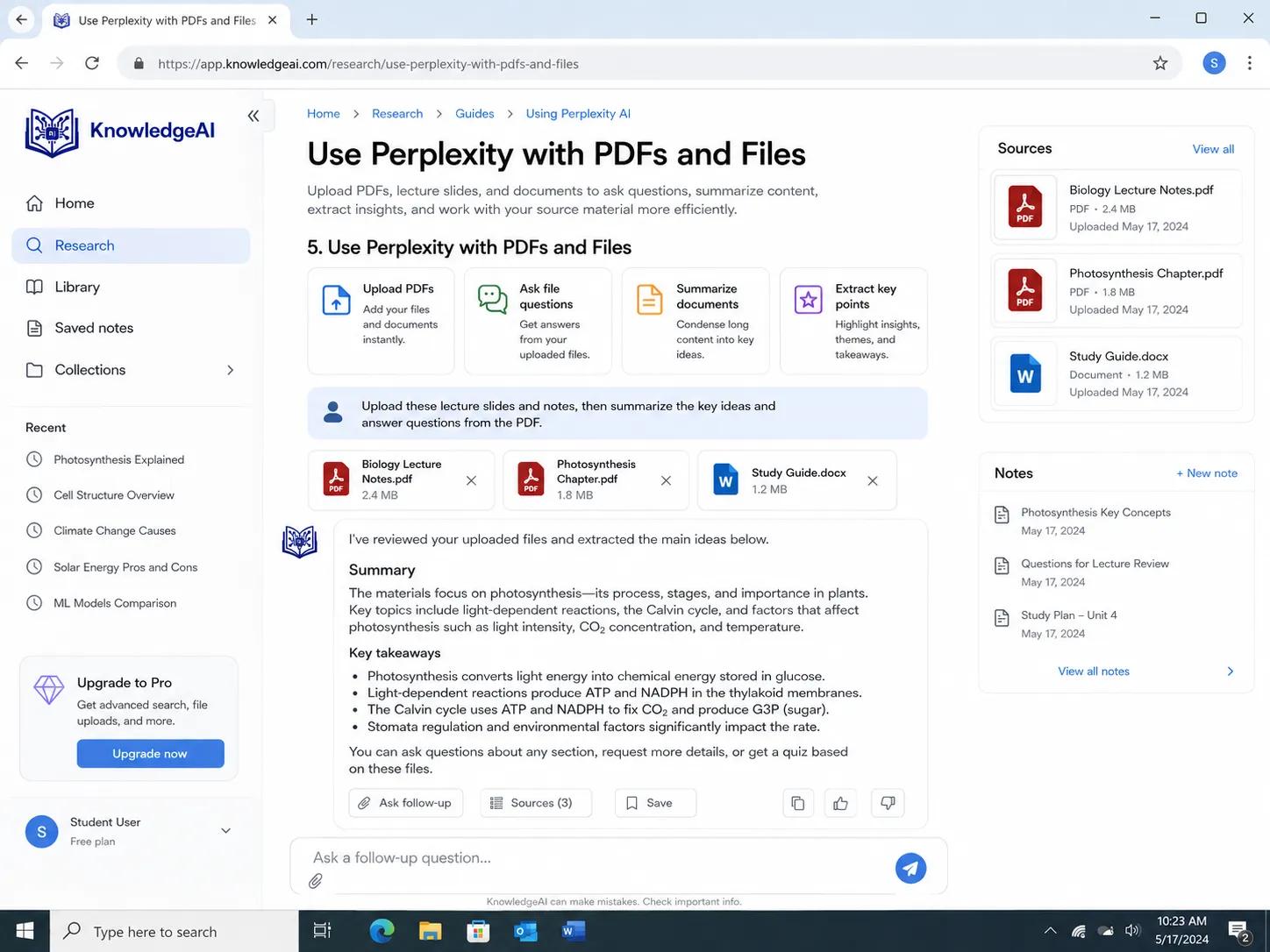Click the address bar URL
The width and height of the screenshot is (1270, 952).
pyautogui.click(x=368, y=64)
